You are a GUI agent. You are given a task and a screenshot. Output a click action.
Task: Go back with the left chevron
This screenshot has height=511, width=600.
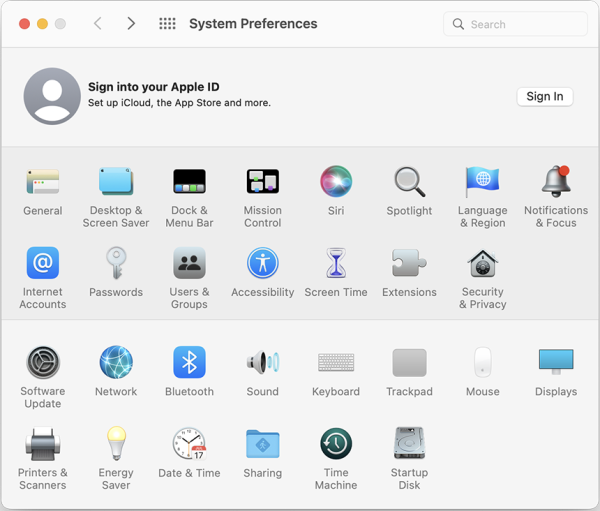98,24
